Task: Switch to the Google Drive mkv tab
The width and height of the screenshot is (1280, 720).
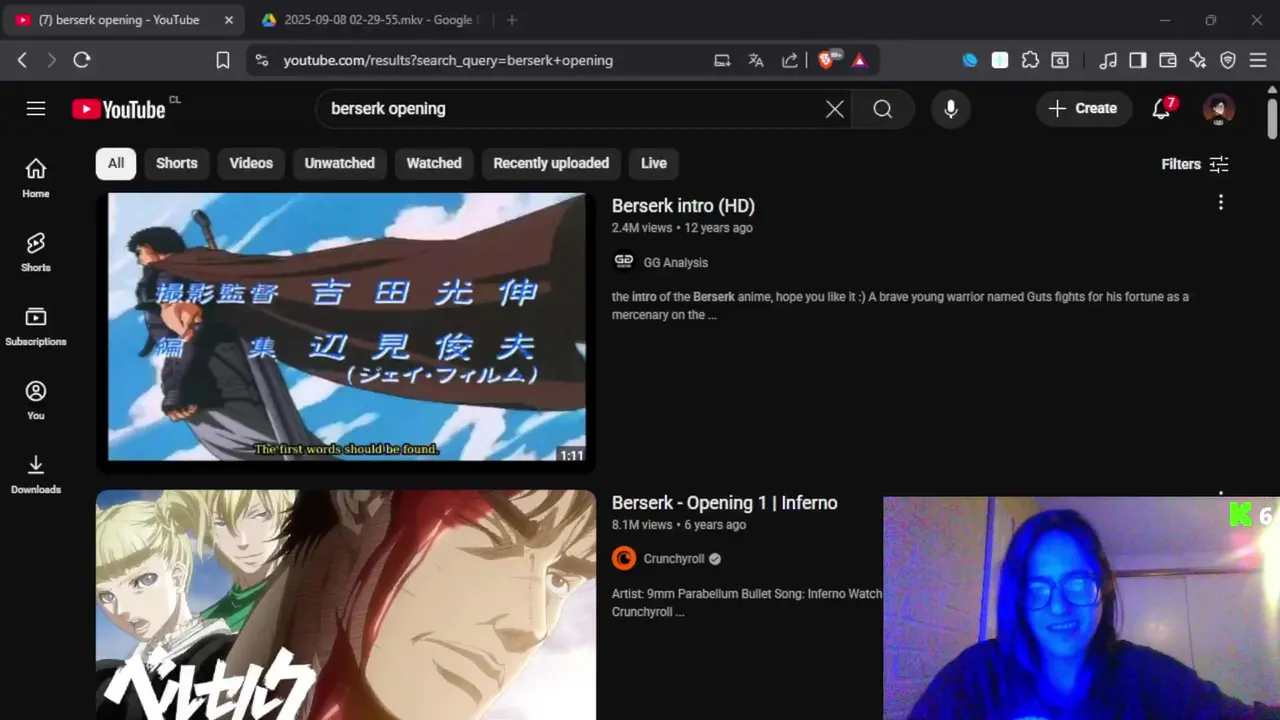Action: [370, 20]
